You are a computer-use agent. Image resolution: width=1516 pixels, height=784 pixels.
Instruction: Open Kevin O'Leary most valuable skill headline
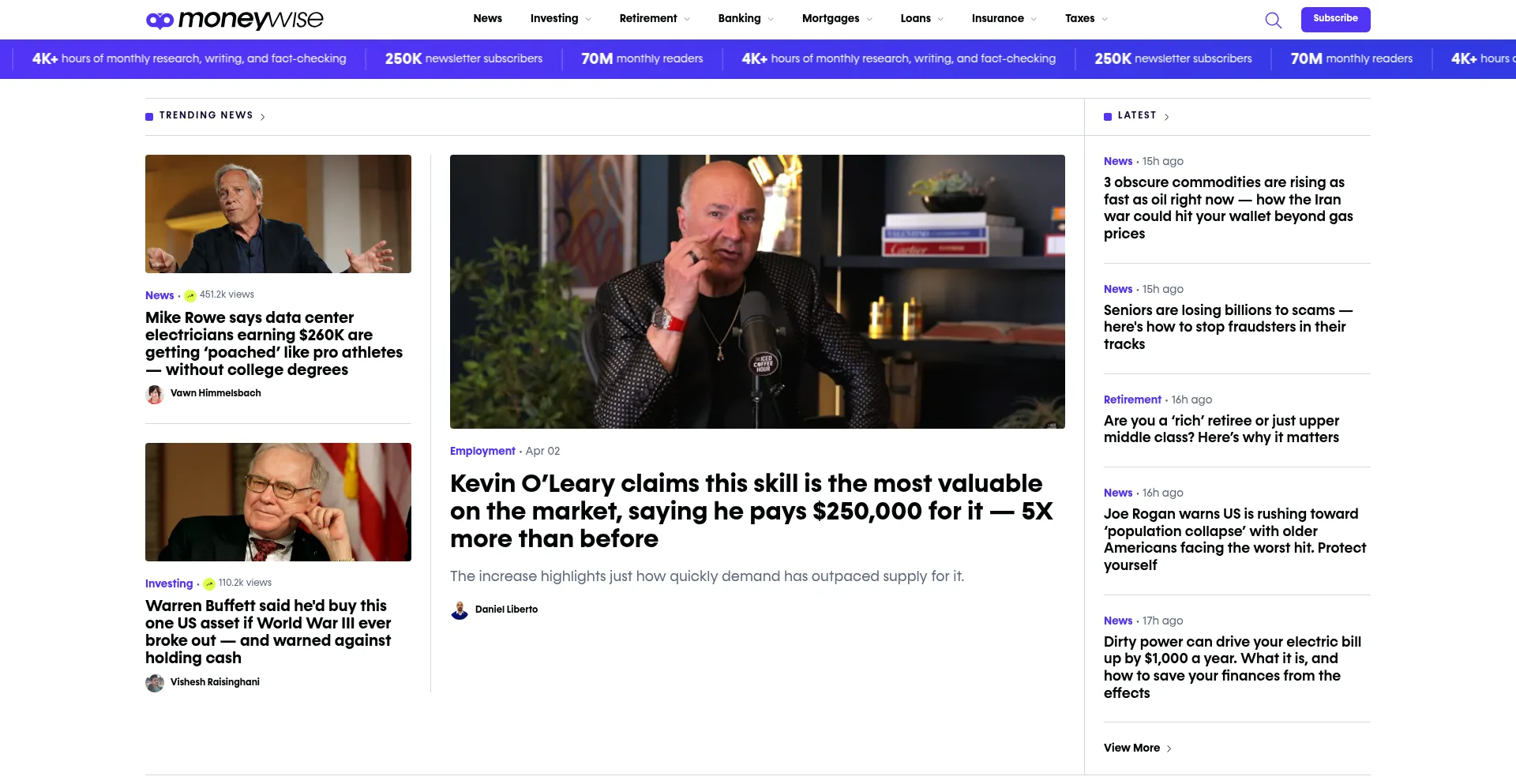(x=752, y=511)
